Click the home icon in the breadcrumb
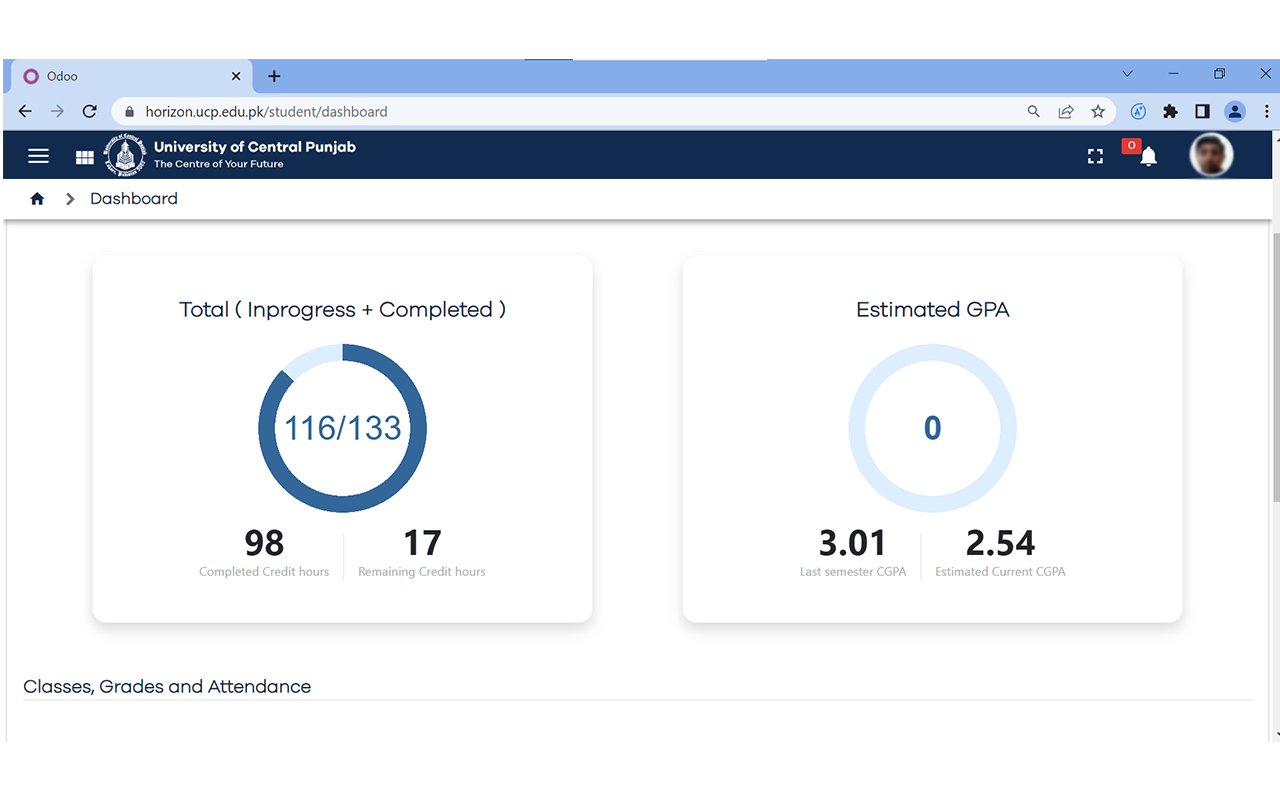Screen dimensions: 1280x800 [x=37, y=198]
